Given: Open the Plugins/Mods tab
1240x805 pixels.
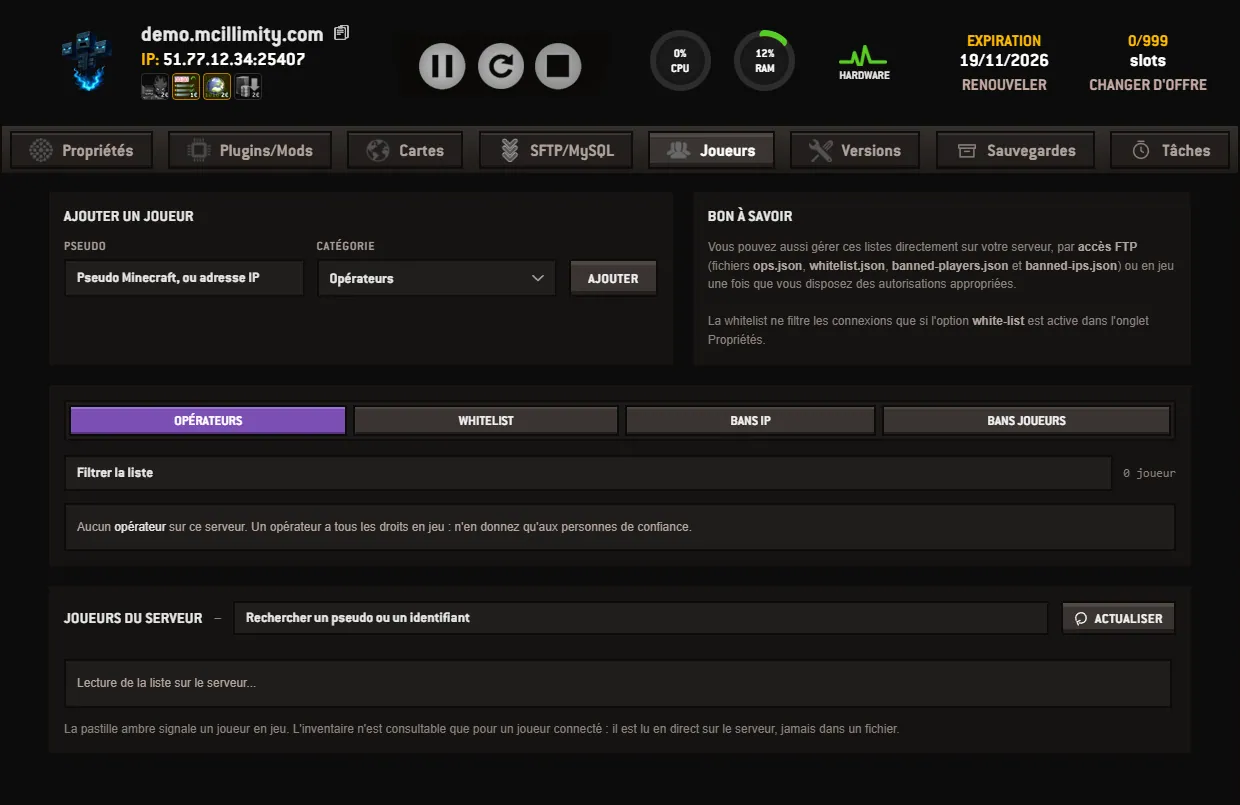Looking at the screenshot, I should click(249, 150).
